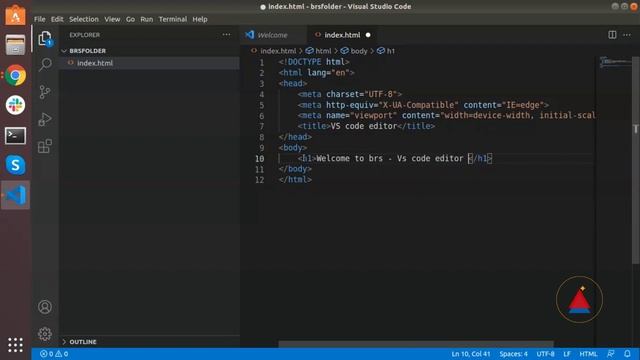640x360 pixels.
Task: Launch Ubuntu Software from the dock
Action: (x=16, y=15)
